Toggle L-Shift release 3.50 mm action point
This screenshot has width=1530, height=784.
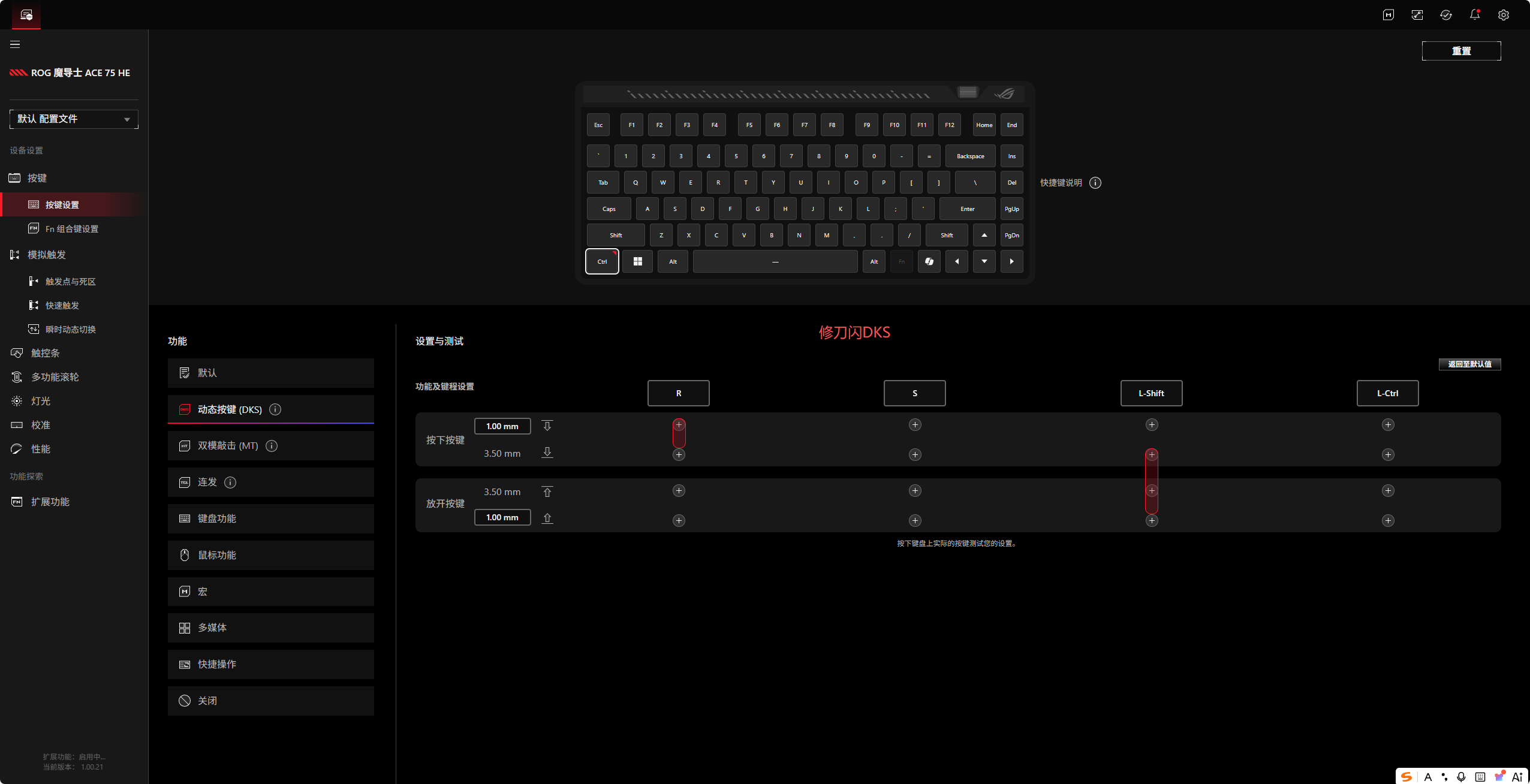click(x=1152, y=491)
